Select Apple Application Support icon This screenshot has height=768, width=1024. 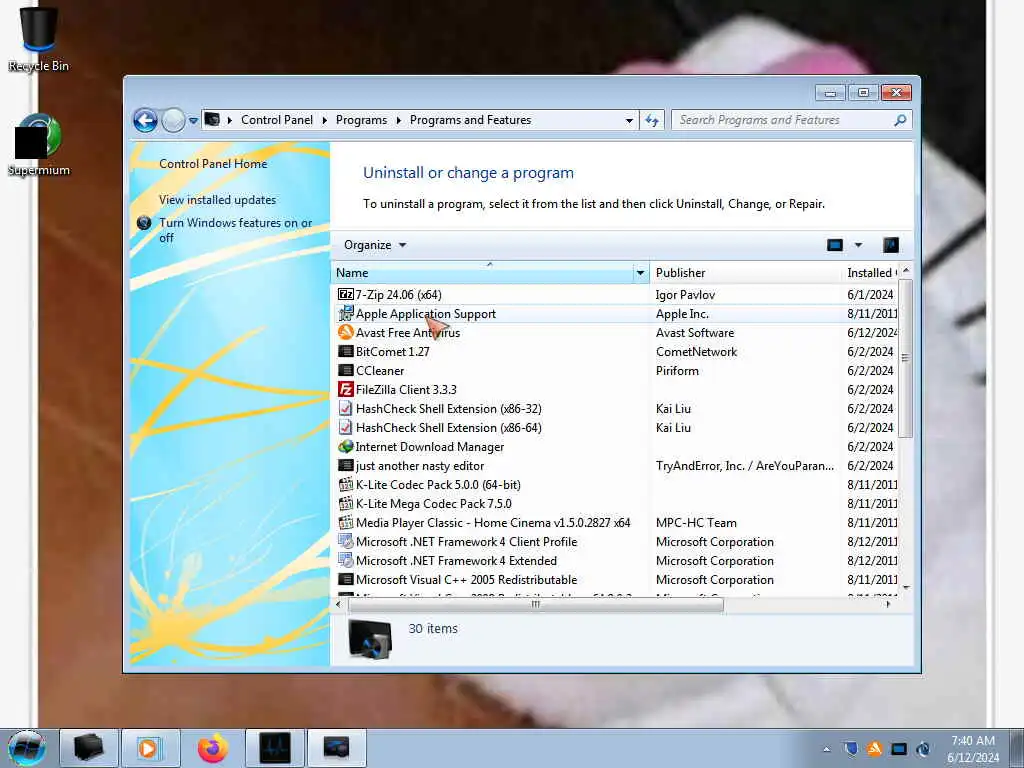[345, 313]
